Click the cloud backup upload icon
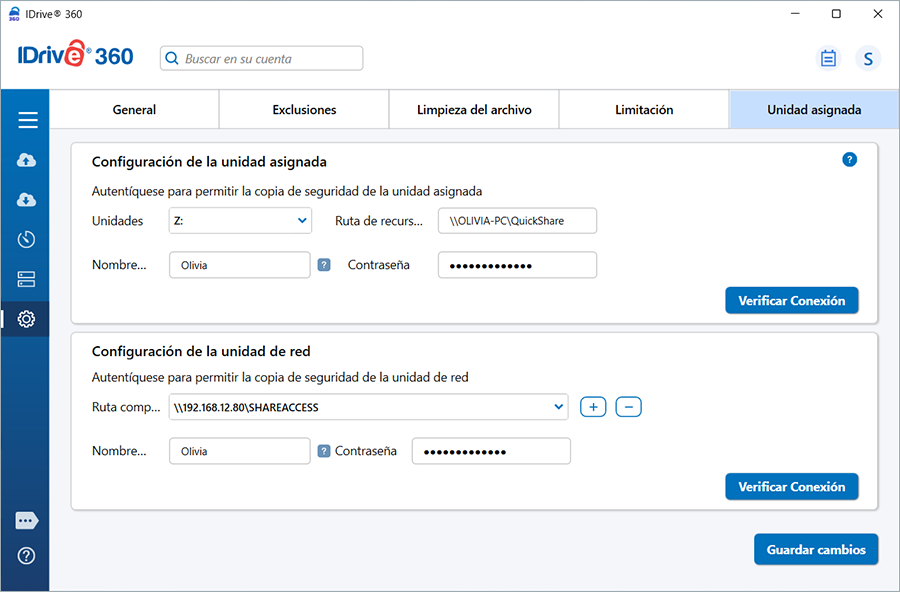This screenshot has width=900, height=592. 27,160
